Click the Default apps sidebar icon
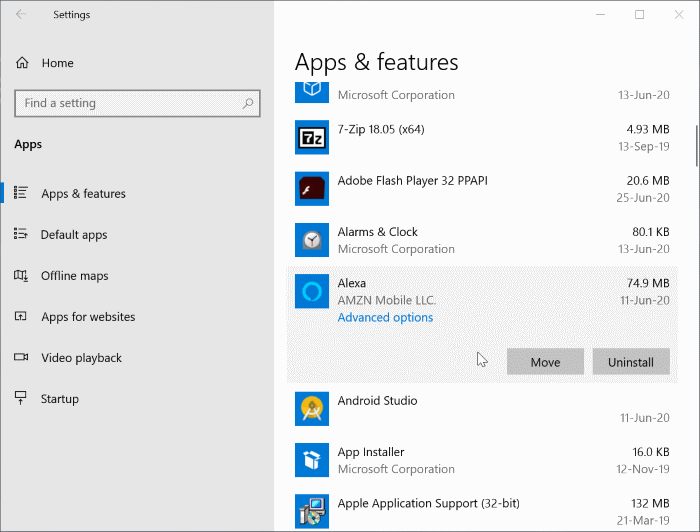700x532 pixels. [x=21, y=234]
